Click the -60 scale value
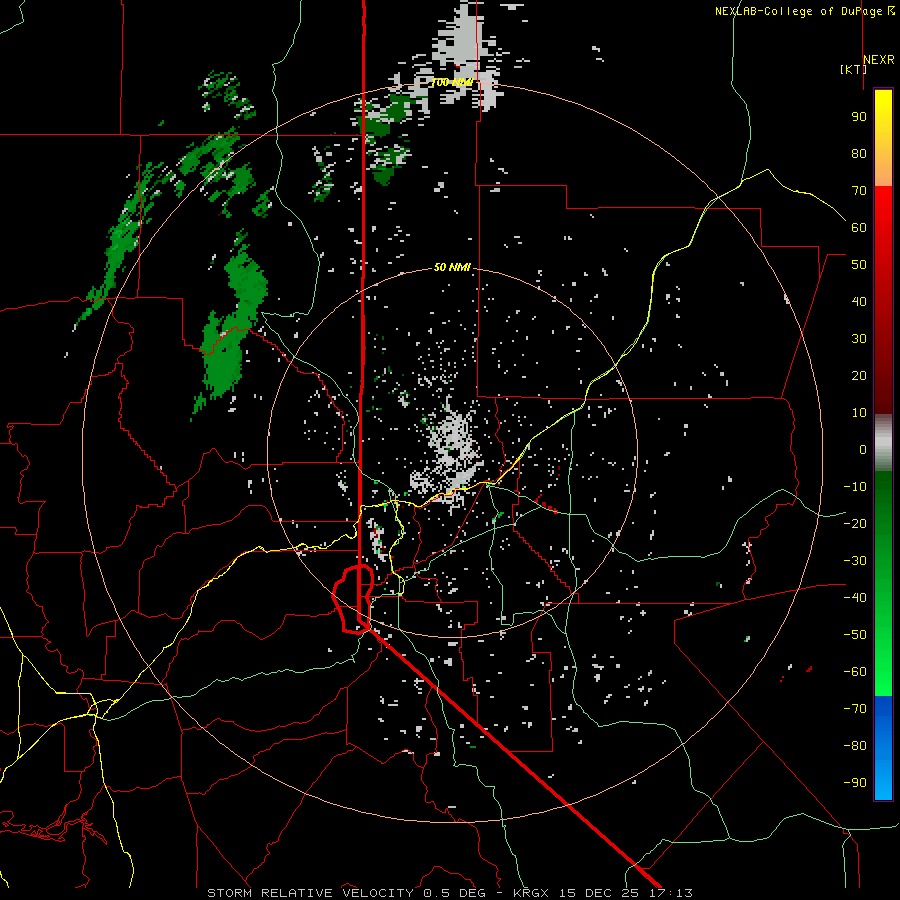The width and height of the screenshot is (900, 900). (x=855, y=672)
